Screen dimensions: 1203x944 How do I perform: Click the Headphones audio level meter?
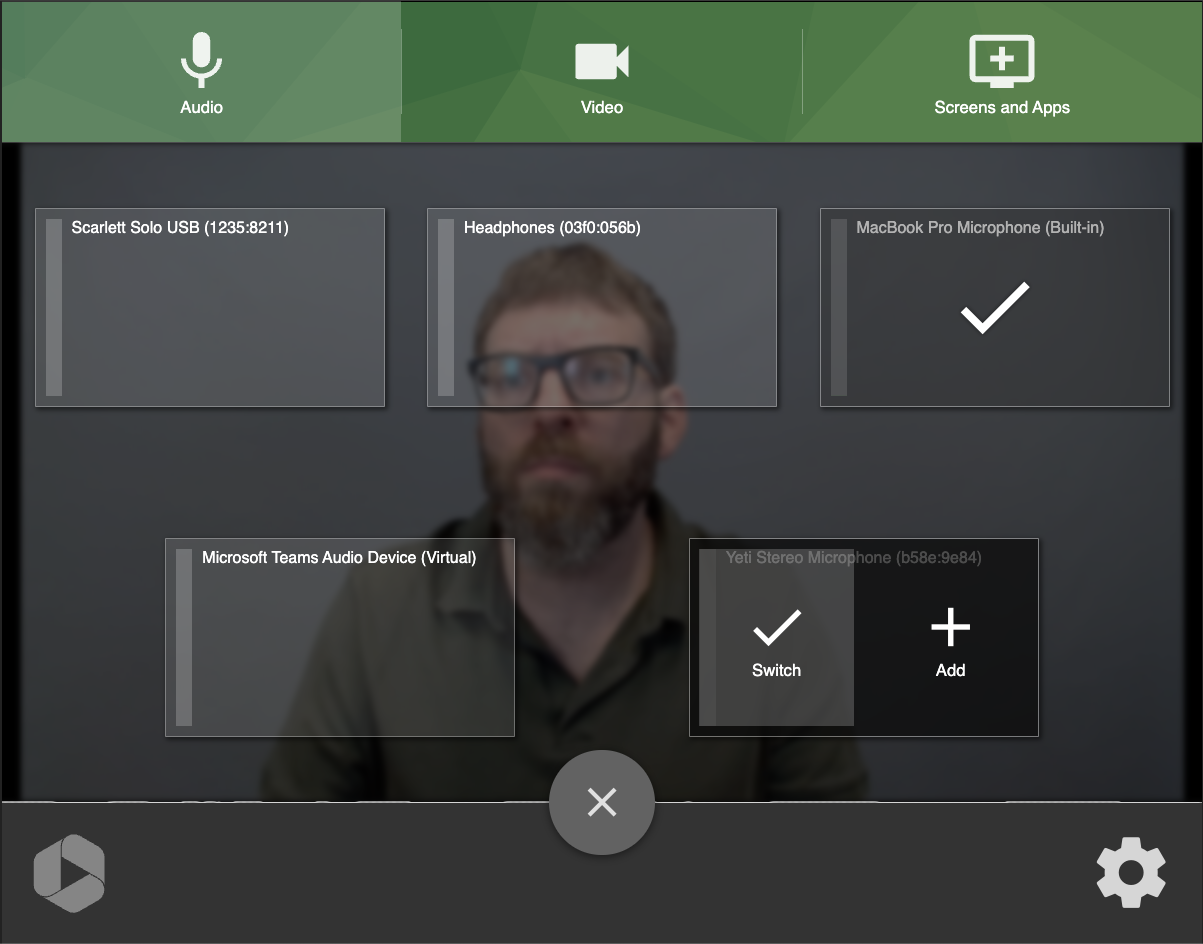coord(446,308)
